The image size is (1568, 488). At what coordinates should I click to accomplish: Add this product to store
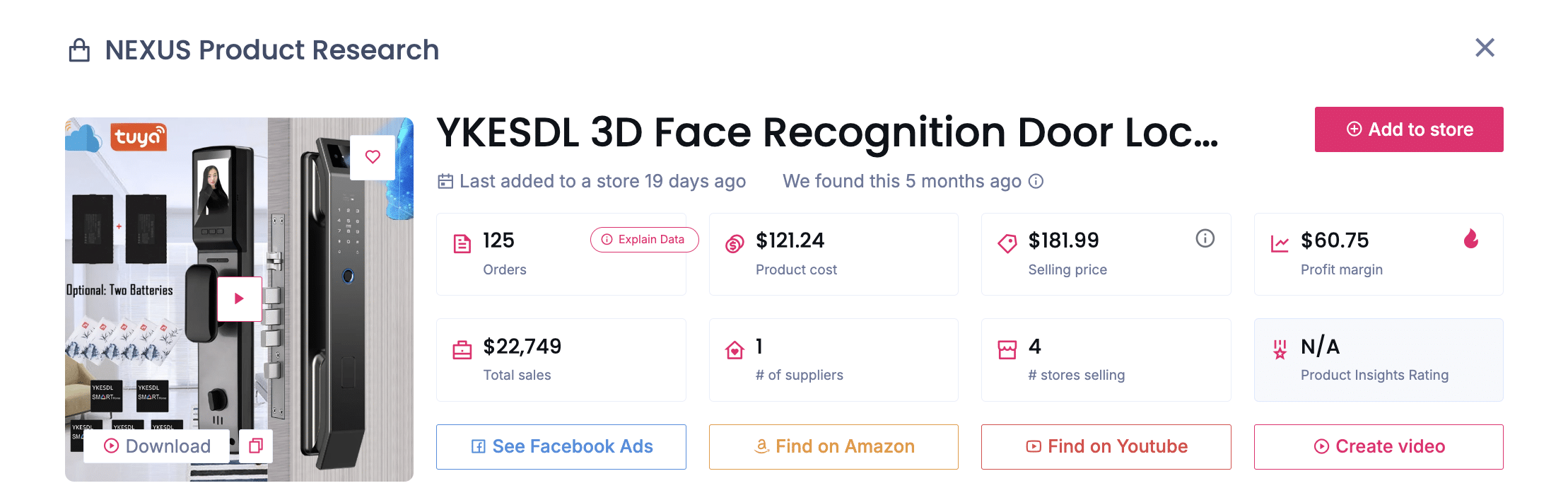(x=1408, y=129)
